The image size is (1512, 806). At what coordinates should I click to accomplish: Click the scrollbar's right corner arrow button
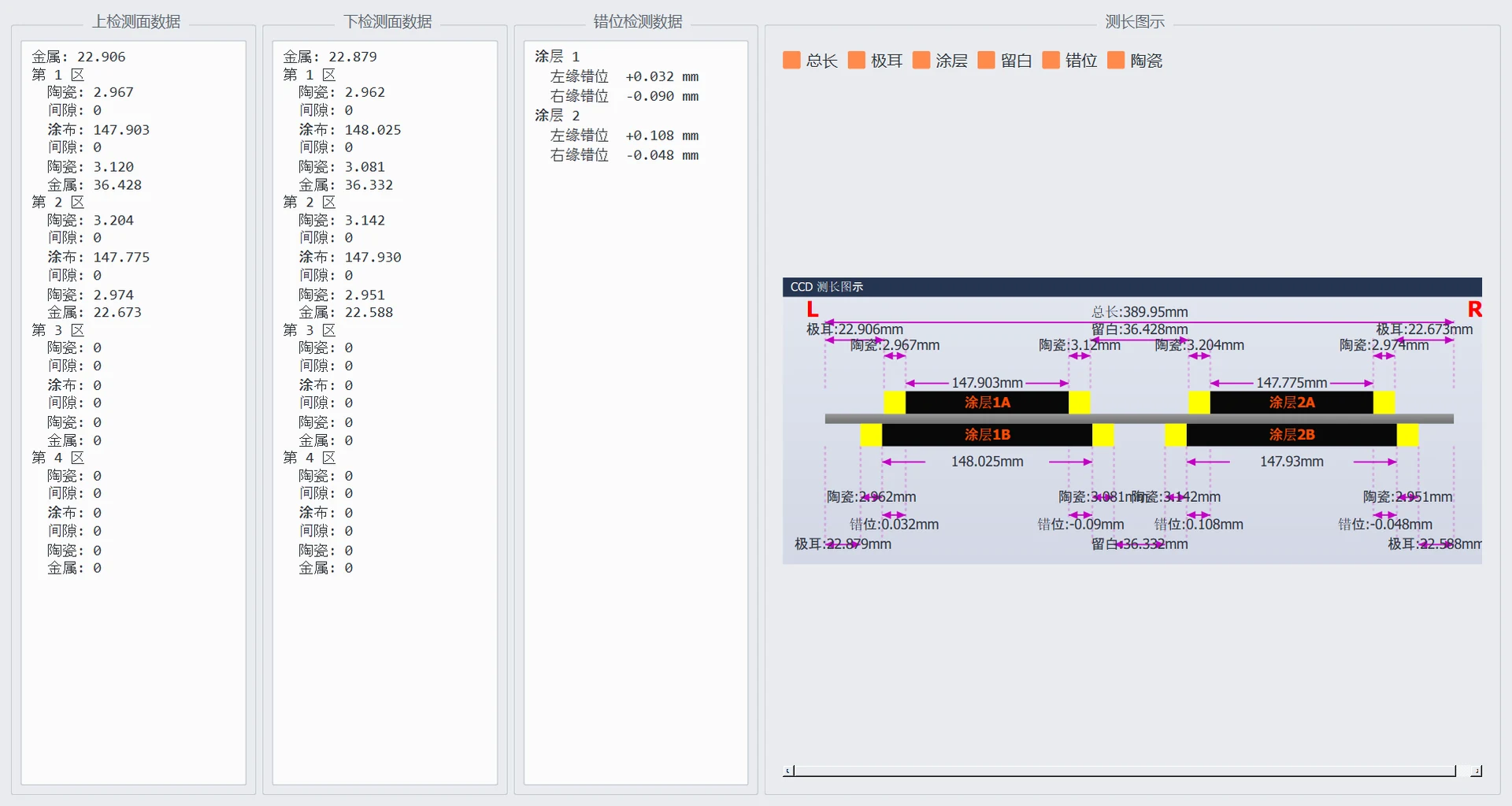point(1477,771)
